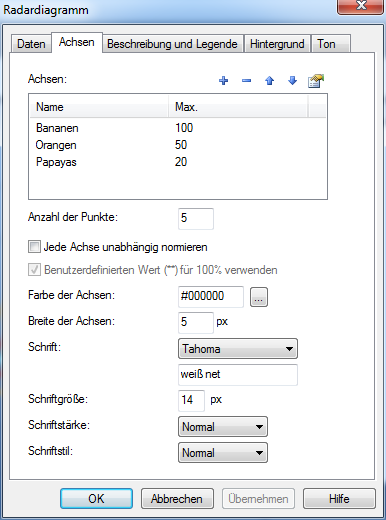386x520 pixels.
Task: Open axis properties icon
Action: pos(316,81)
